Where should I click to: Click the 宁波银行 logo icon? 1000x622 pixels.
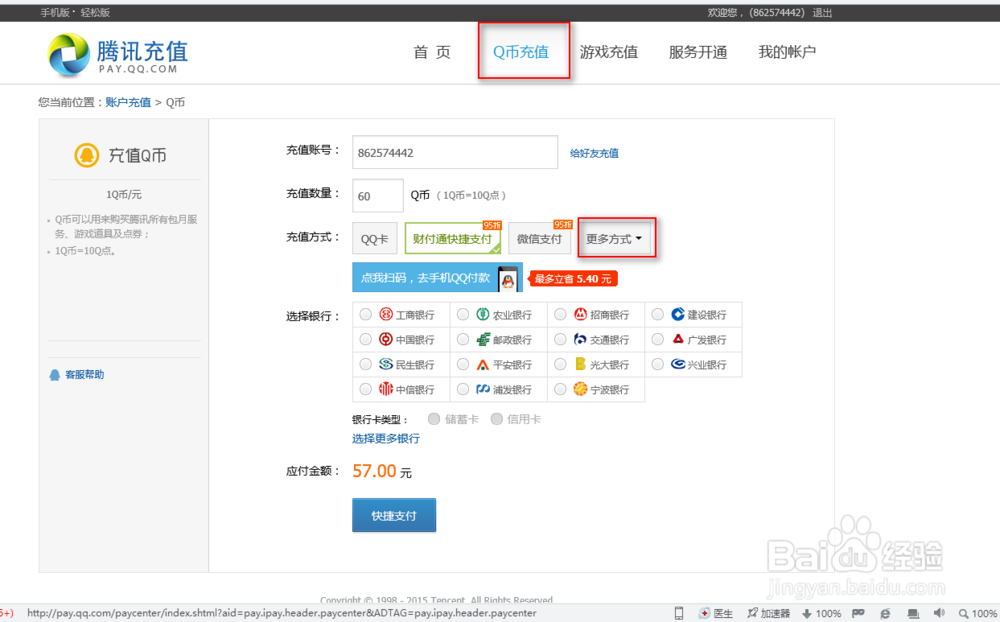tap(580, 389)
